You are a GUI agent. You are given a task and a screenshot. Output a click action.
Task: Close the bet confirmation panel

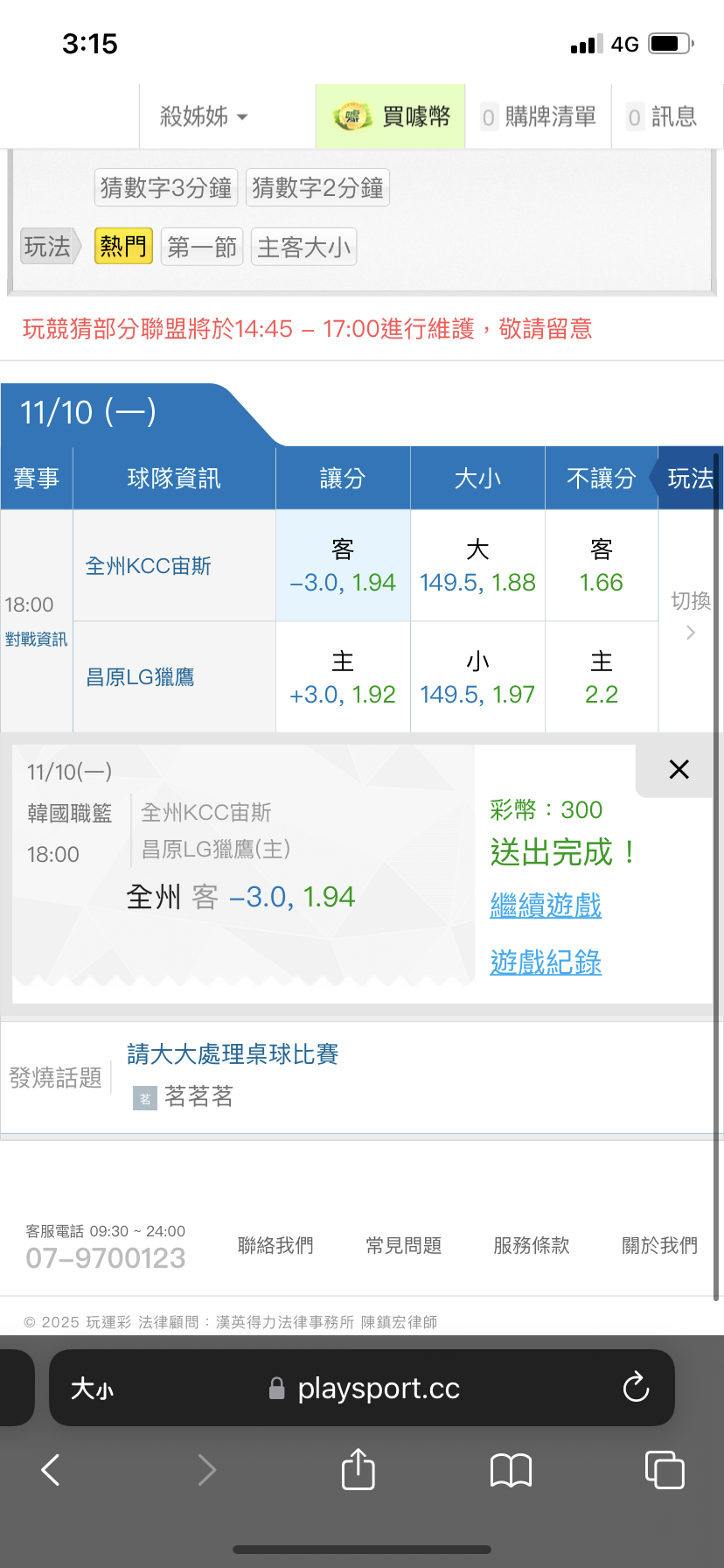pos(679,769)
